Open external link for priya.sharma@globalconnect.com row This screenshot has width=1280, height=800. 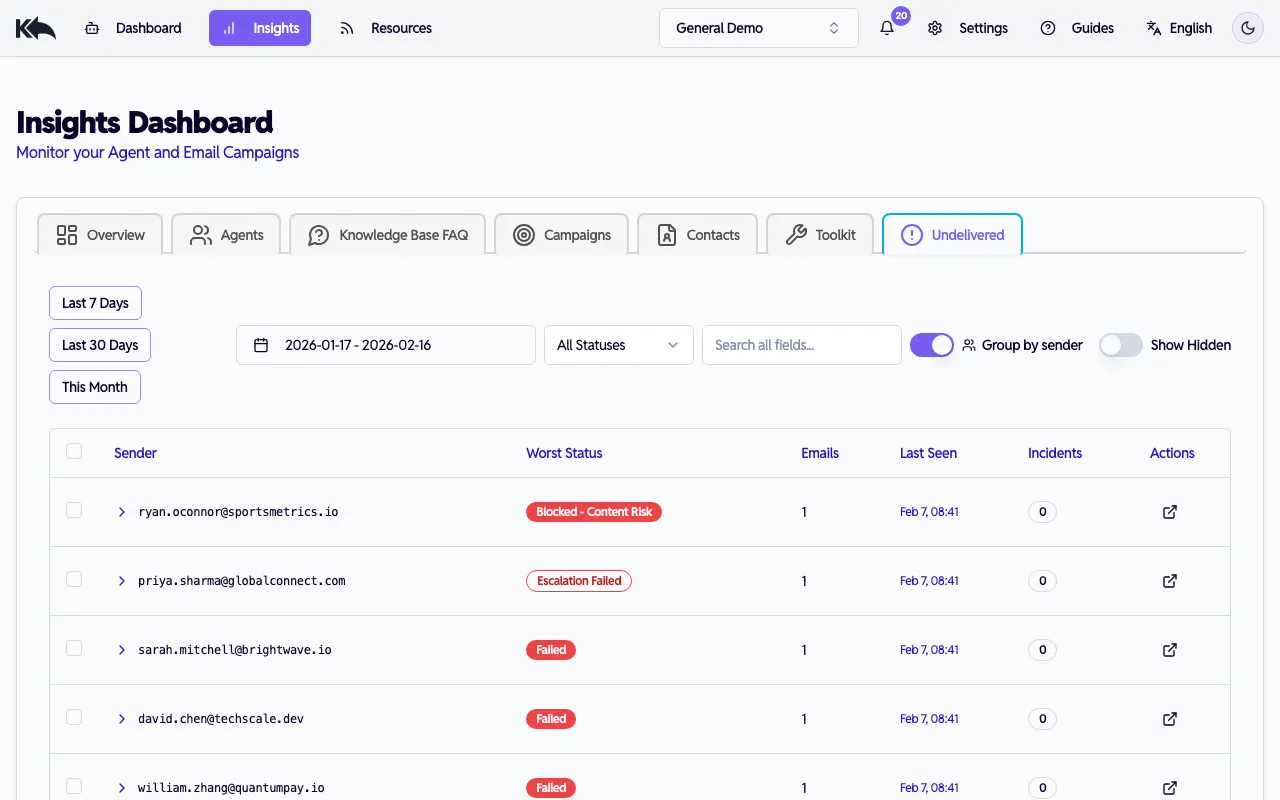tap(1170, 581)
